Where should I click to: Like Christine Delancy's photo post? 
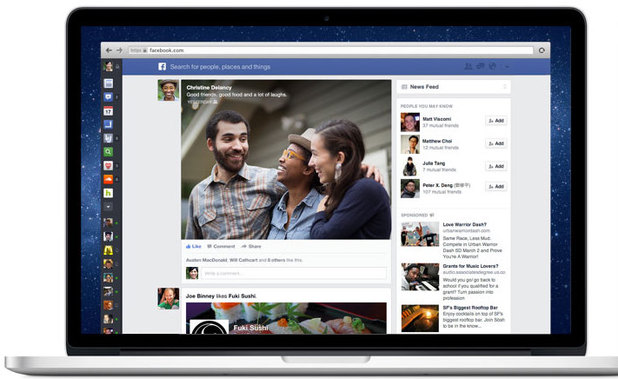click(x=194, y=246)
